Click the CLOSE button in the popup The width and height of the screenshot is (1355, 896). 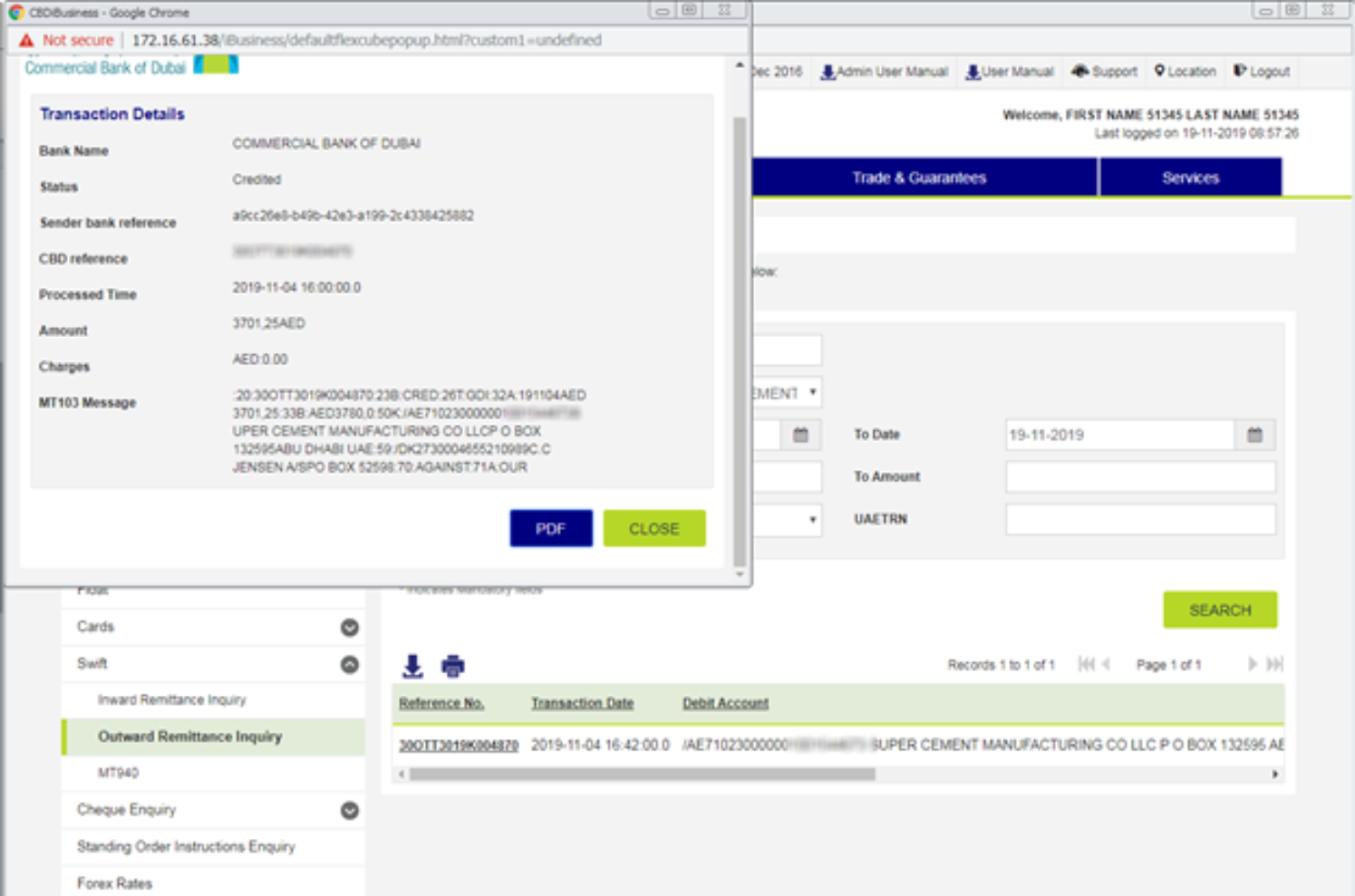click(x=654, y=528)
